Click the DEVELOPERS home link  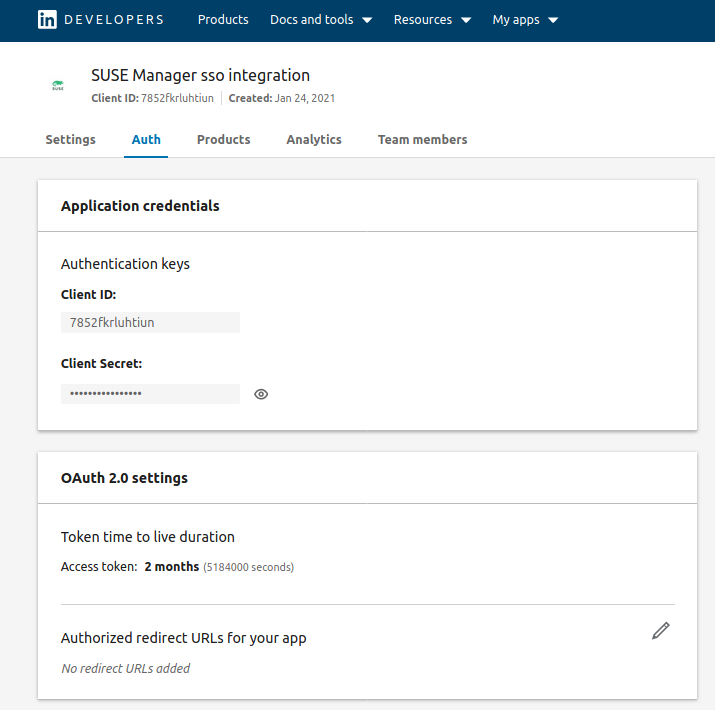[114, 20]
